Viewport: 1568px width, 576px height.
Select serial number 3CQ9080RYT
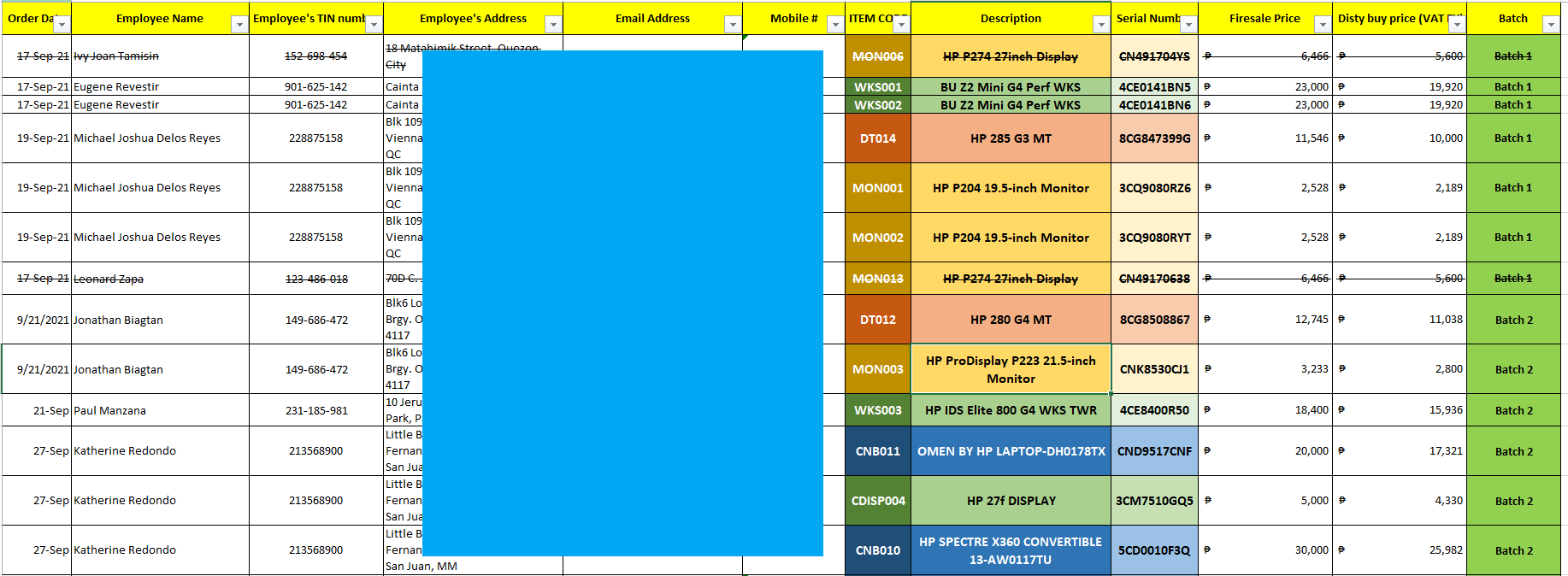click(1155, 238)
